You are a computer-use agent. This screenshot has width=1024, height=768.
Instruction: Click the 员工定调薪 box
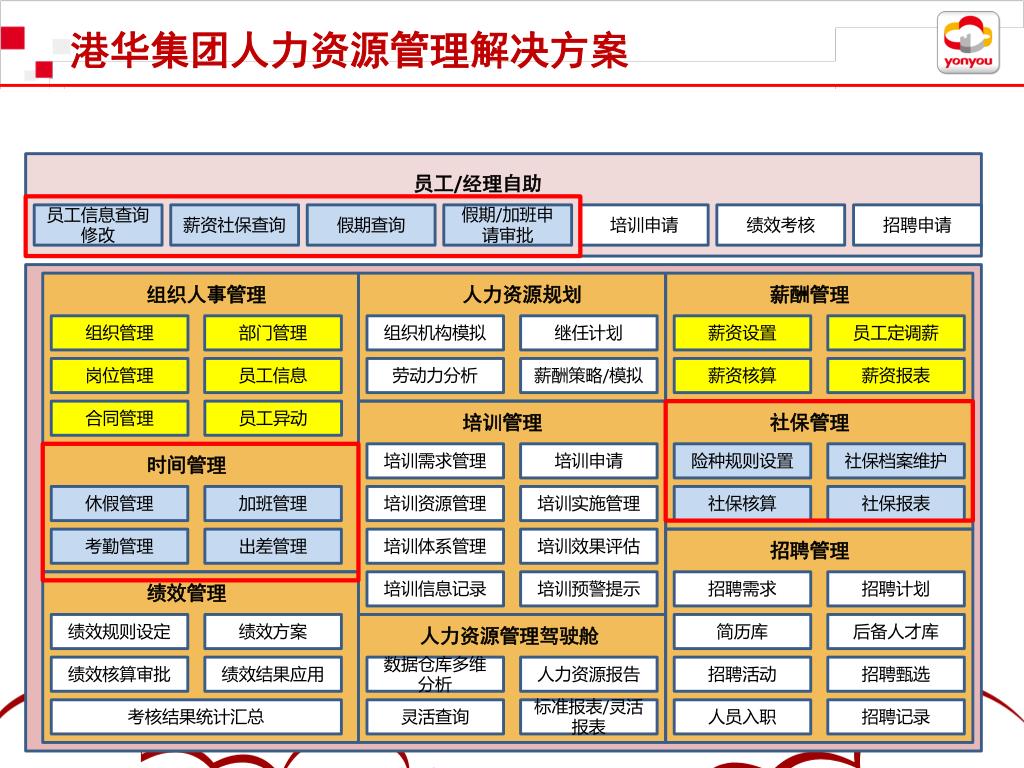(895, 333)
